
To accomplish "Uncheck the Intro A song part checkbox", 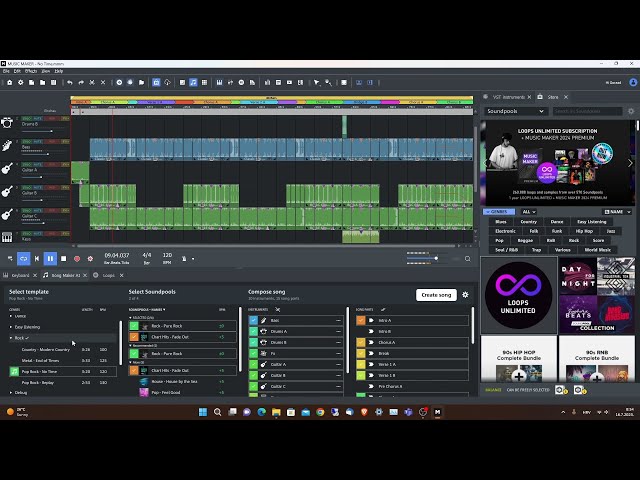I will pos(361,320).
